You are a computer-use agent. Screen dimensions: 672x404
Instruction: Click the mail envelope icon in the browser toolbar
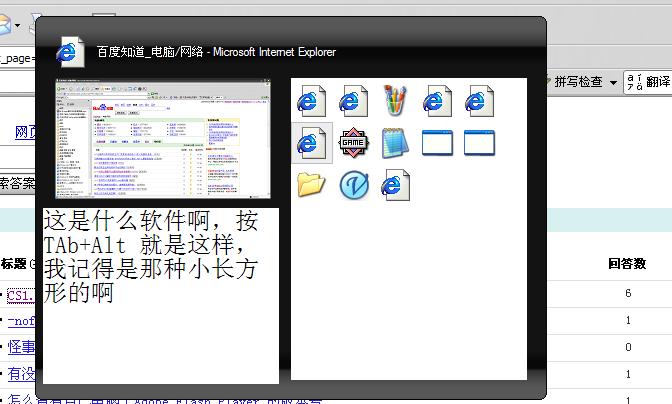tap(4, 24)
